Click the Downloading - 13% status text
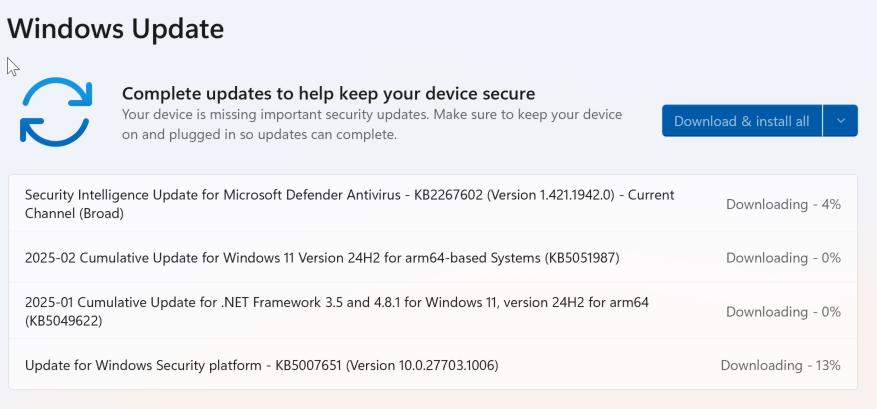The width and height of the screenshot is (877, 409). (780, 365)
